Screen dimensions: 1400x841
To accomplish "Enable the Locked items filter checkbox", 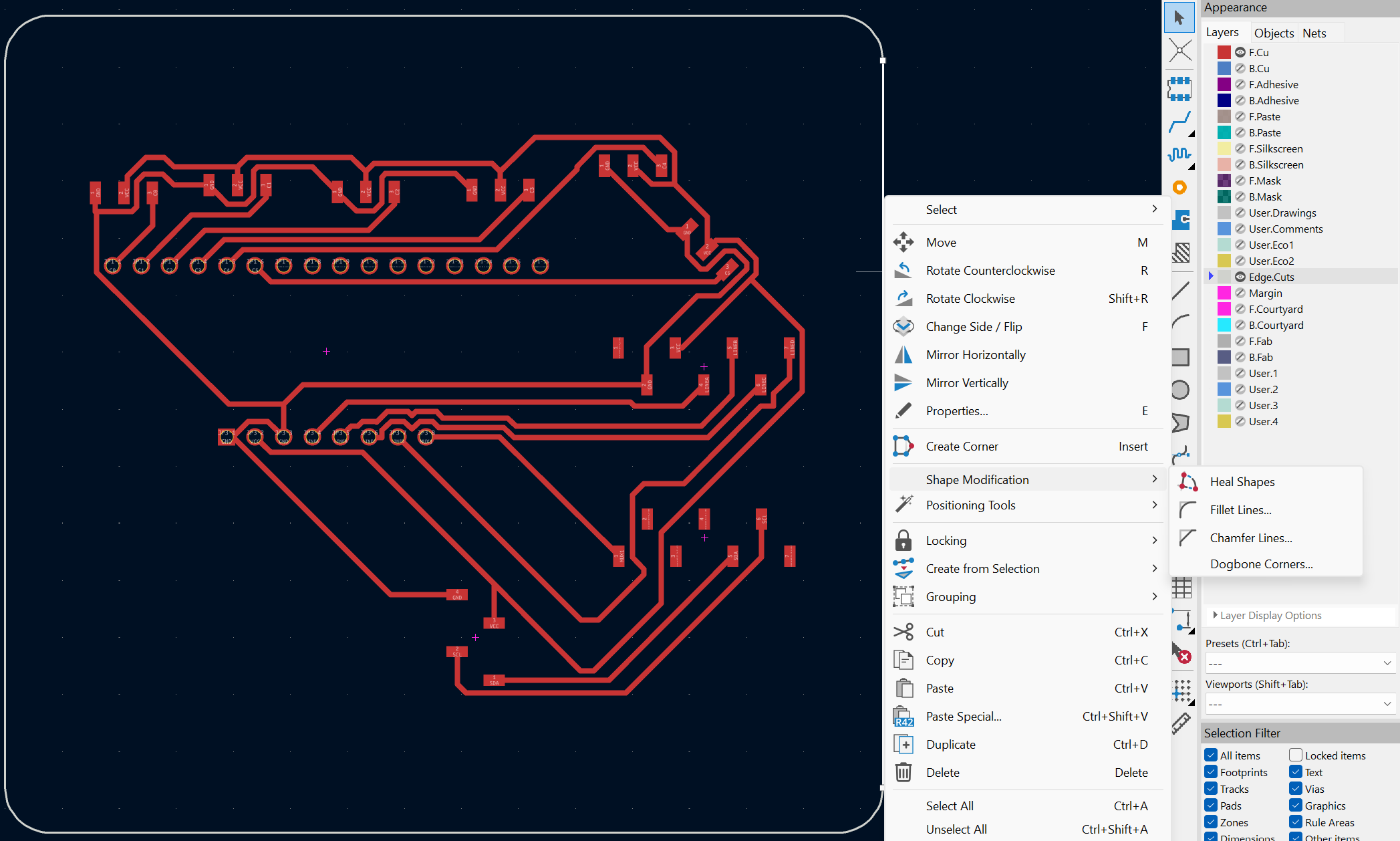I will tap(1296, 755).
